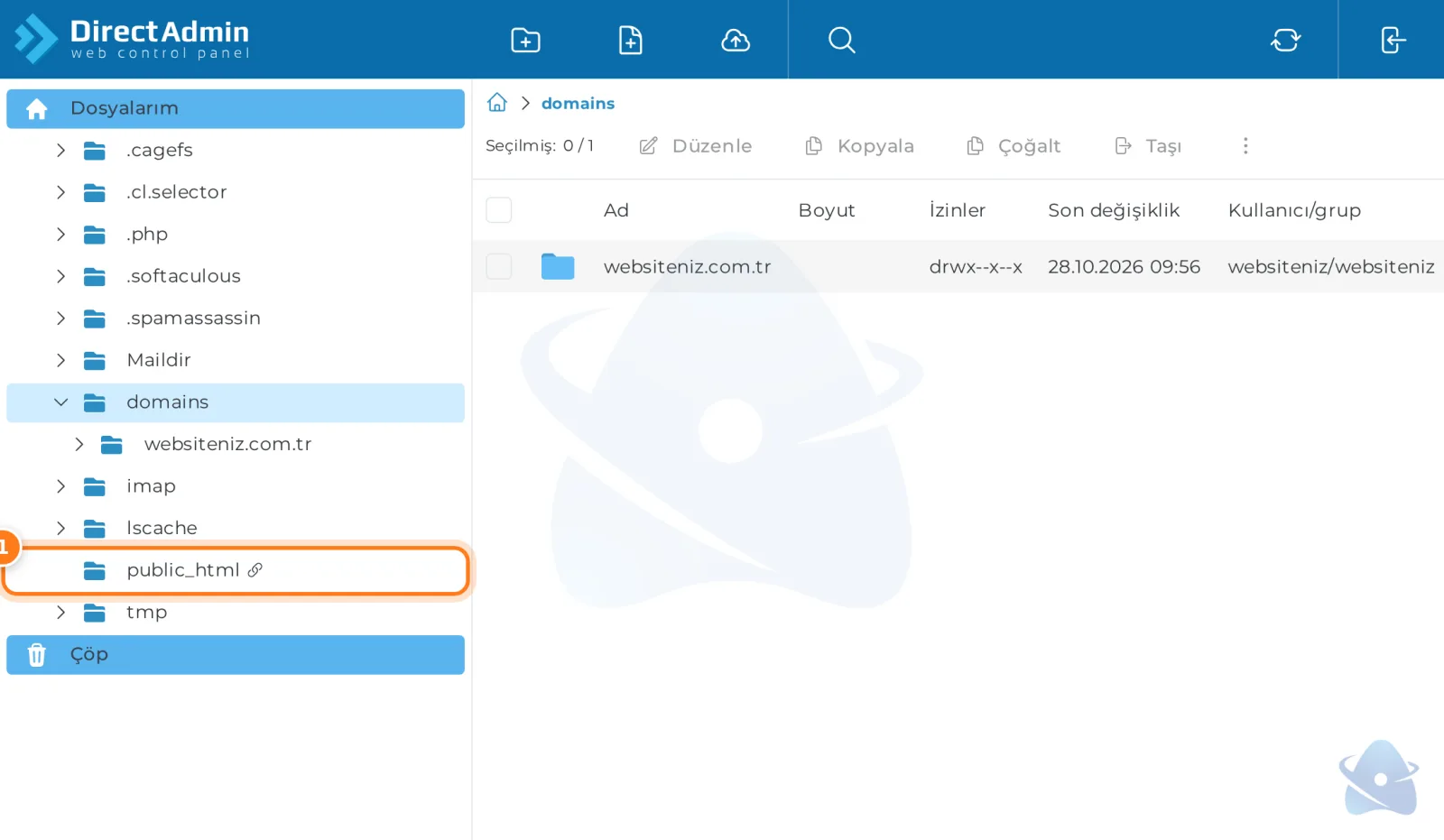Viewport: 1444px width, 840px height.
Task: Click the DirectAdmin logo
Action: pyautogui.click(x=132, y=39)
